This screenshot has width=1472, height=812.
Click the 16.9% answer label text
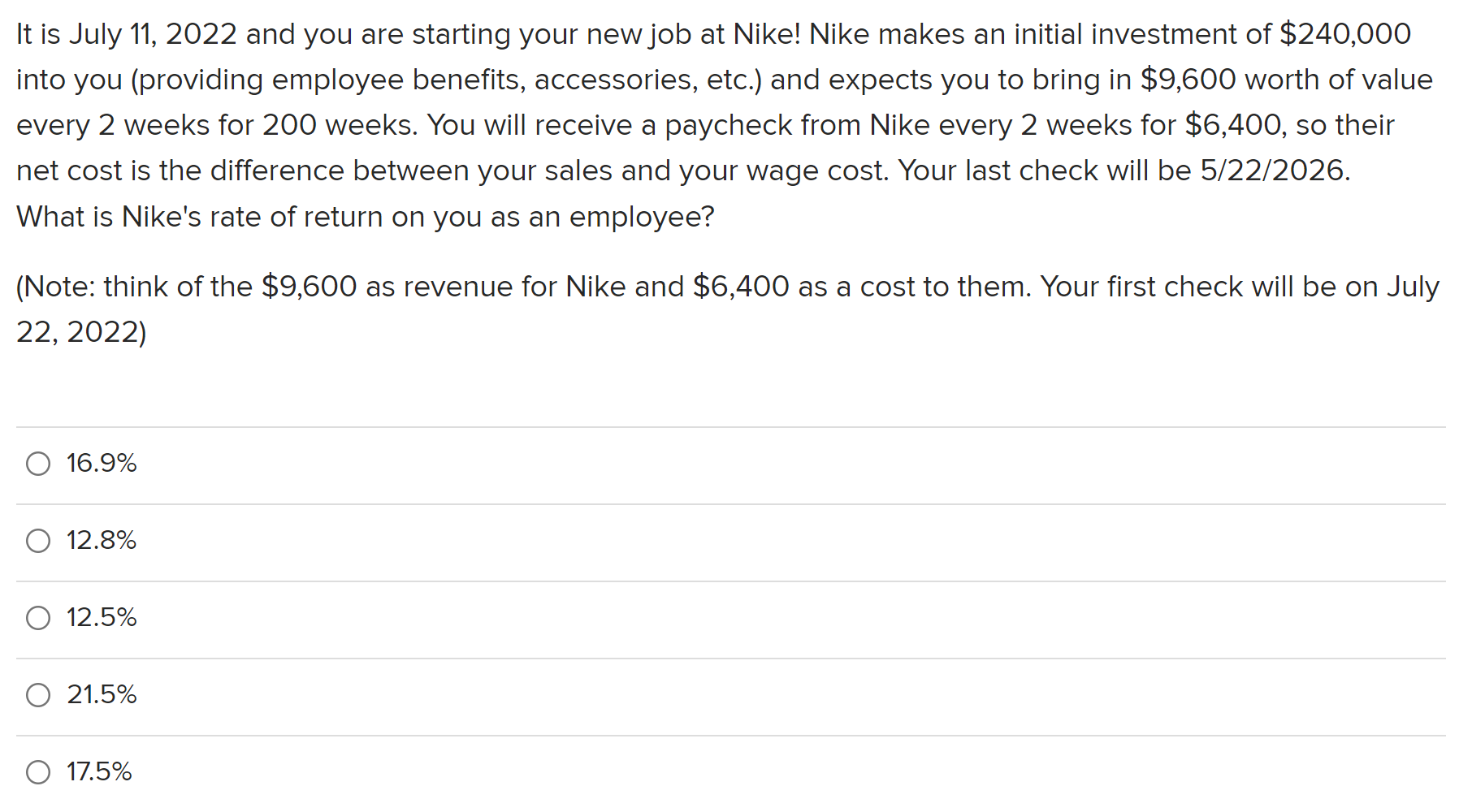click(102, 463)
